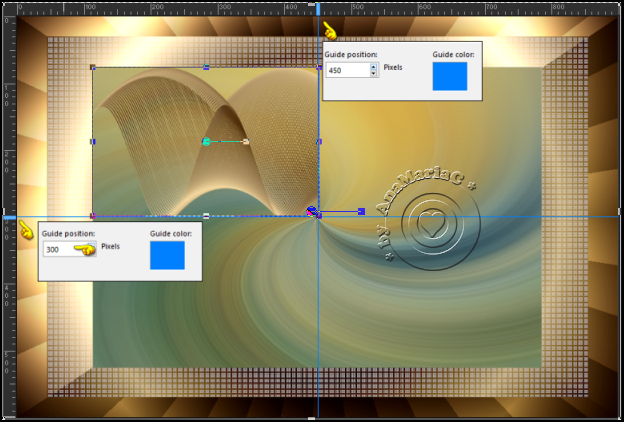Click the bottom-left corner selection handle
The image size is (624, 422).
93,216
